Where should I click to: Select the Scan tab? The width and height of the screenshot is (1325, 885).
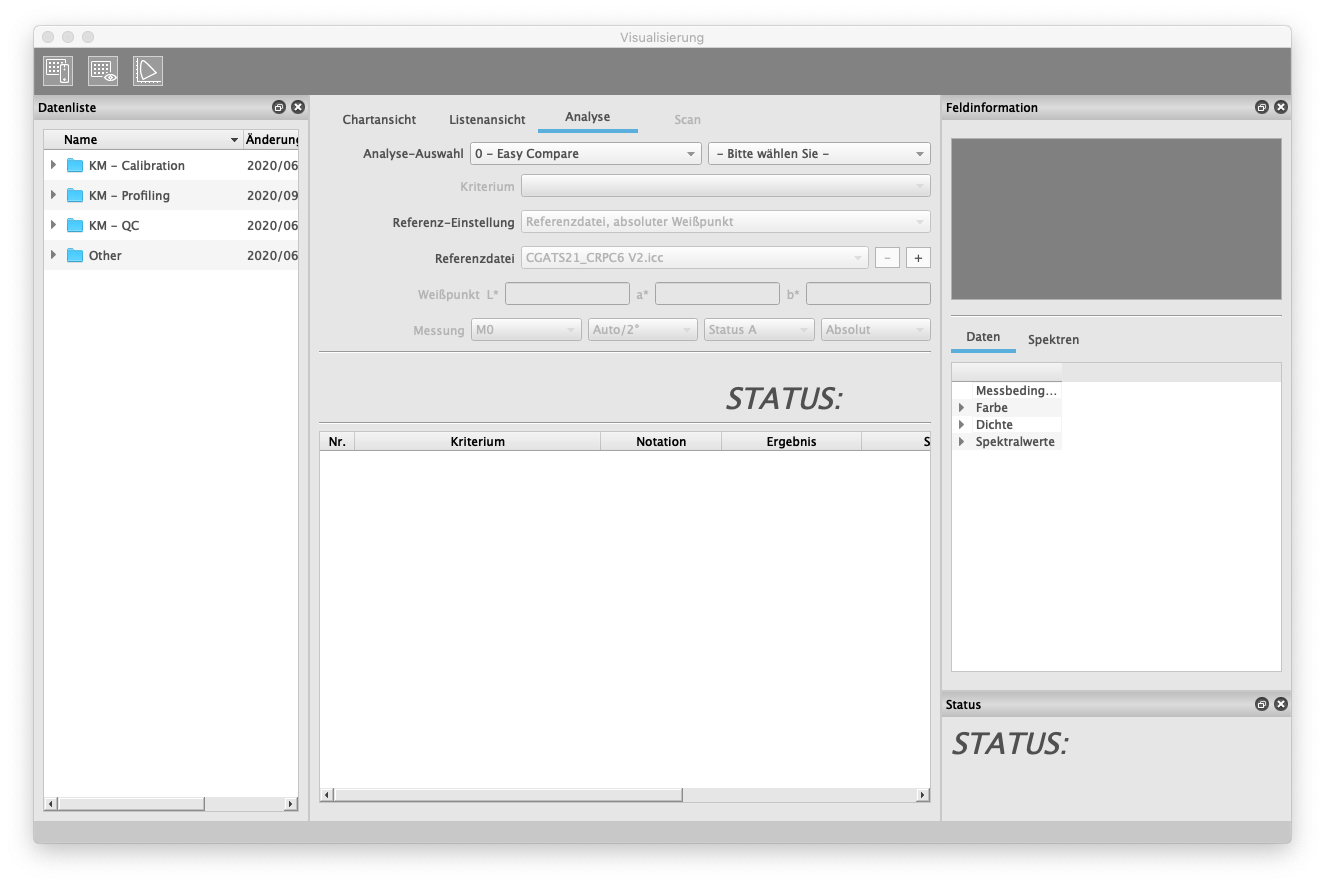pos(687,119)
